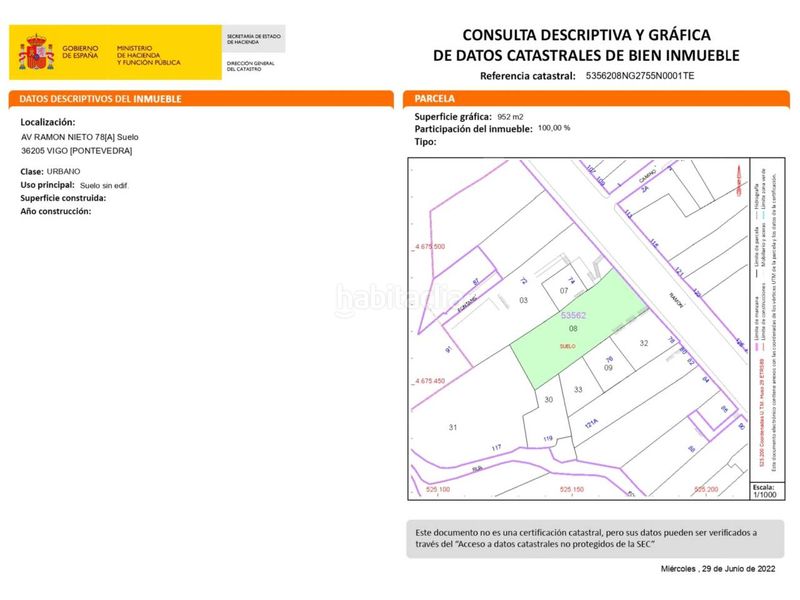Click the 'Suelo sin edif.' value
Image resolution: width=800 pixels, height=600 pixels.
[x=104, y=186]
